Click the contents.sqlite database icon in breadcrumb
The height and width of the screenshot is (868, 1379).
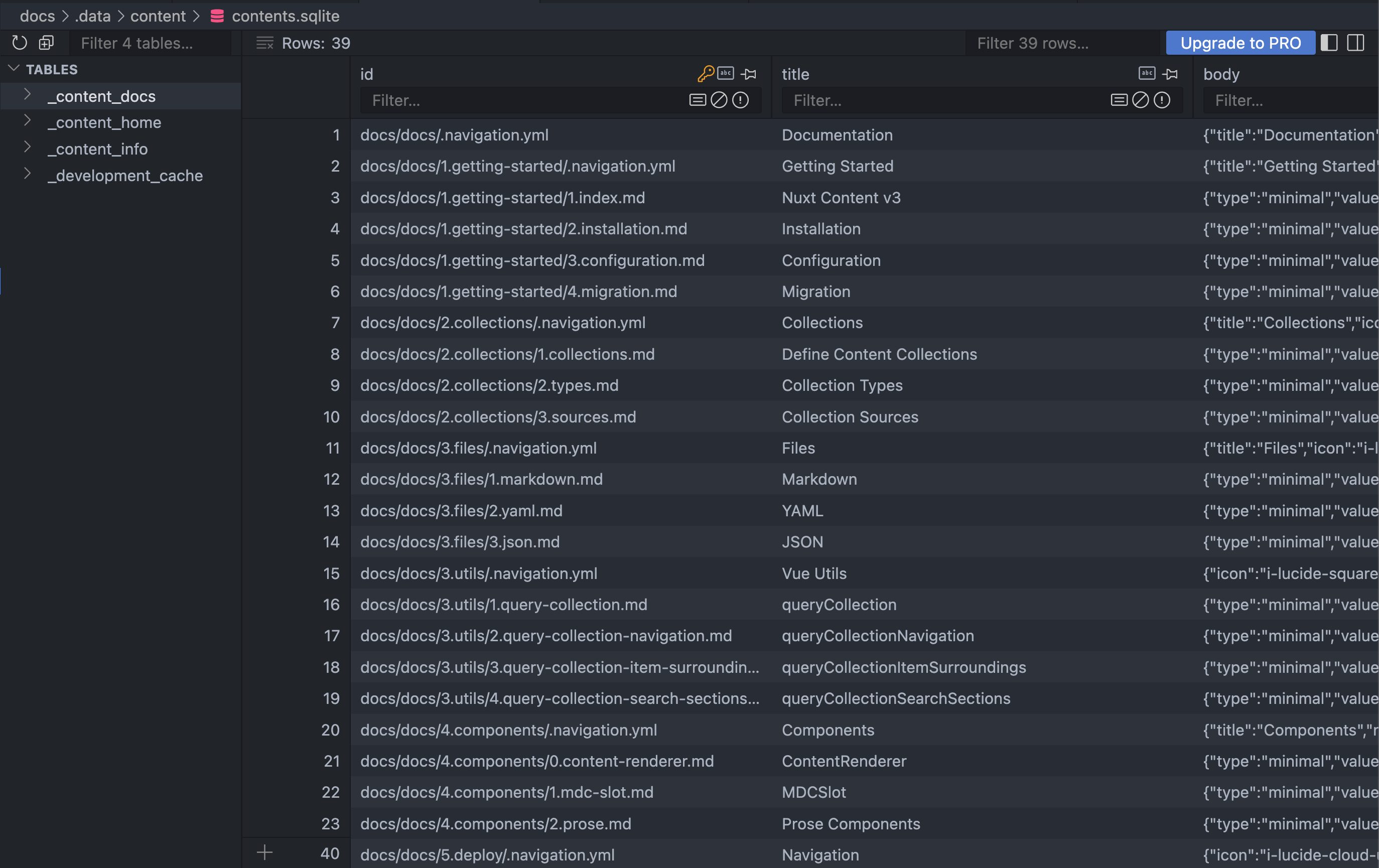[x=217, y=16]
